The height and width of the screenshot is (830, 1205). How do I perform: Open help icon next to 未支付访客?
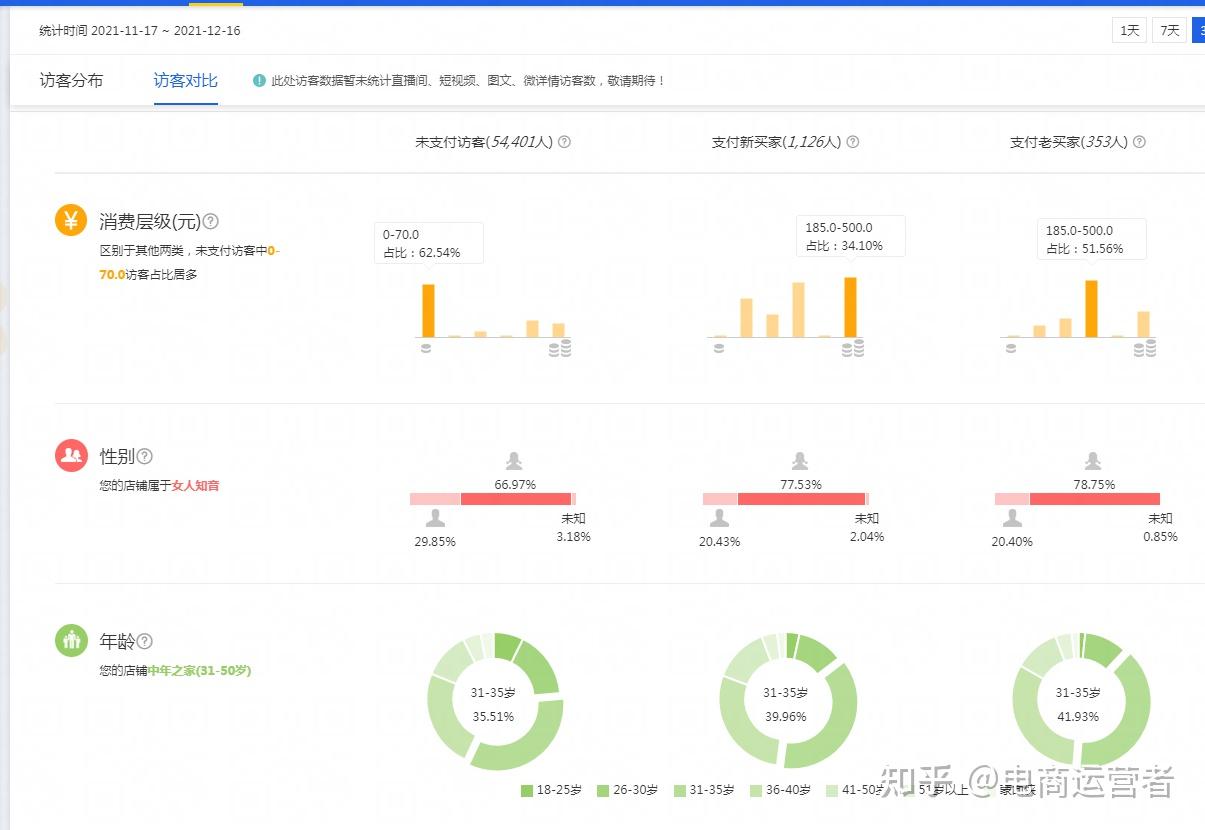click(564, 142)
